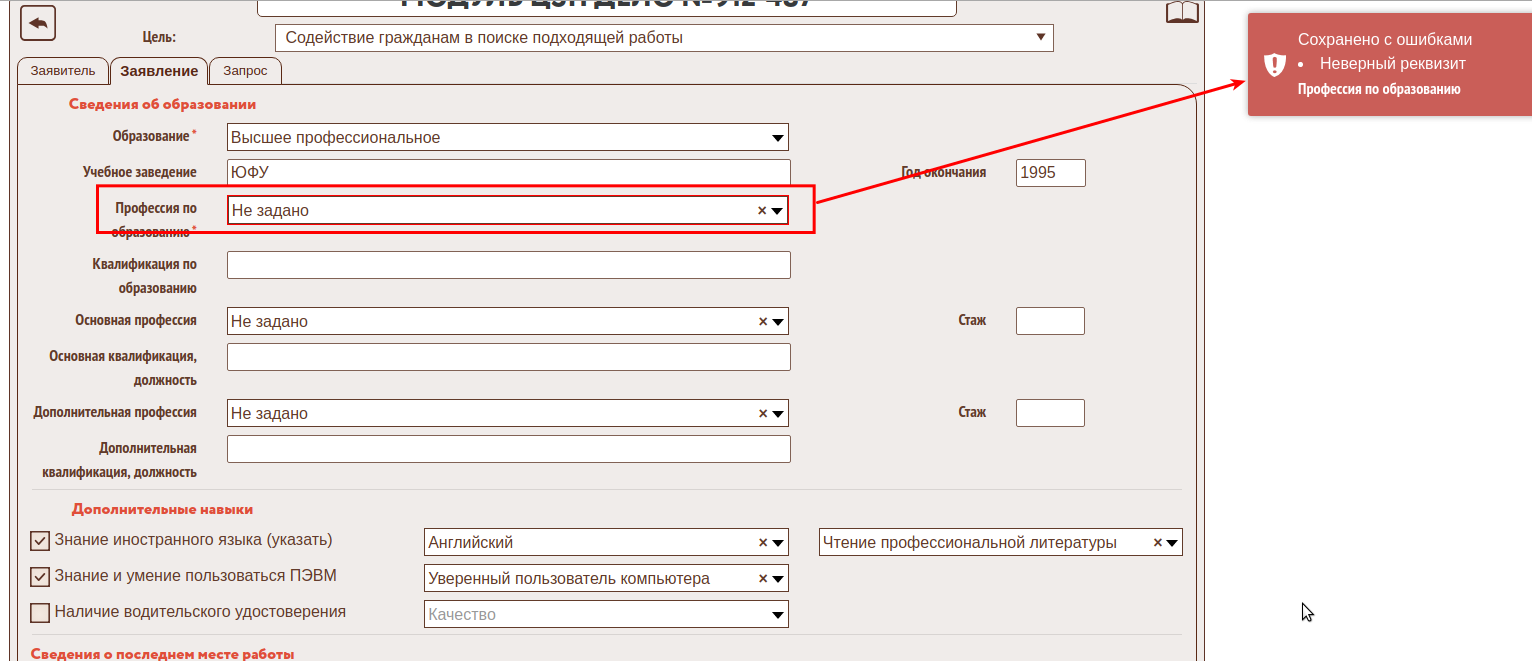Open Чтение профессиональной литературы dropdown arrow
Viewport: 1532px width, 661px height.
click(x=1172, y=543)
